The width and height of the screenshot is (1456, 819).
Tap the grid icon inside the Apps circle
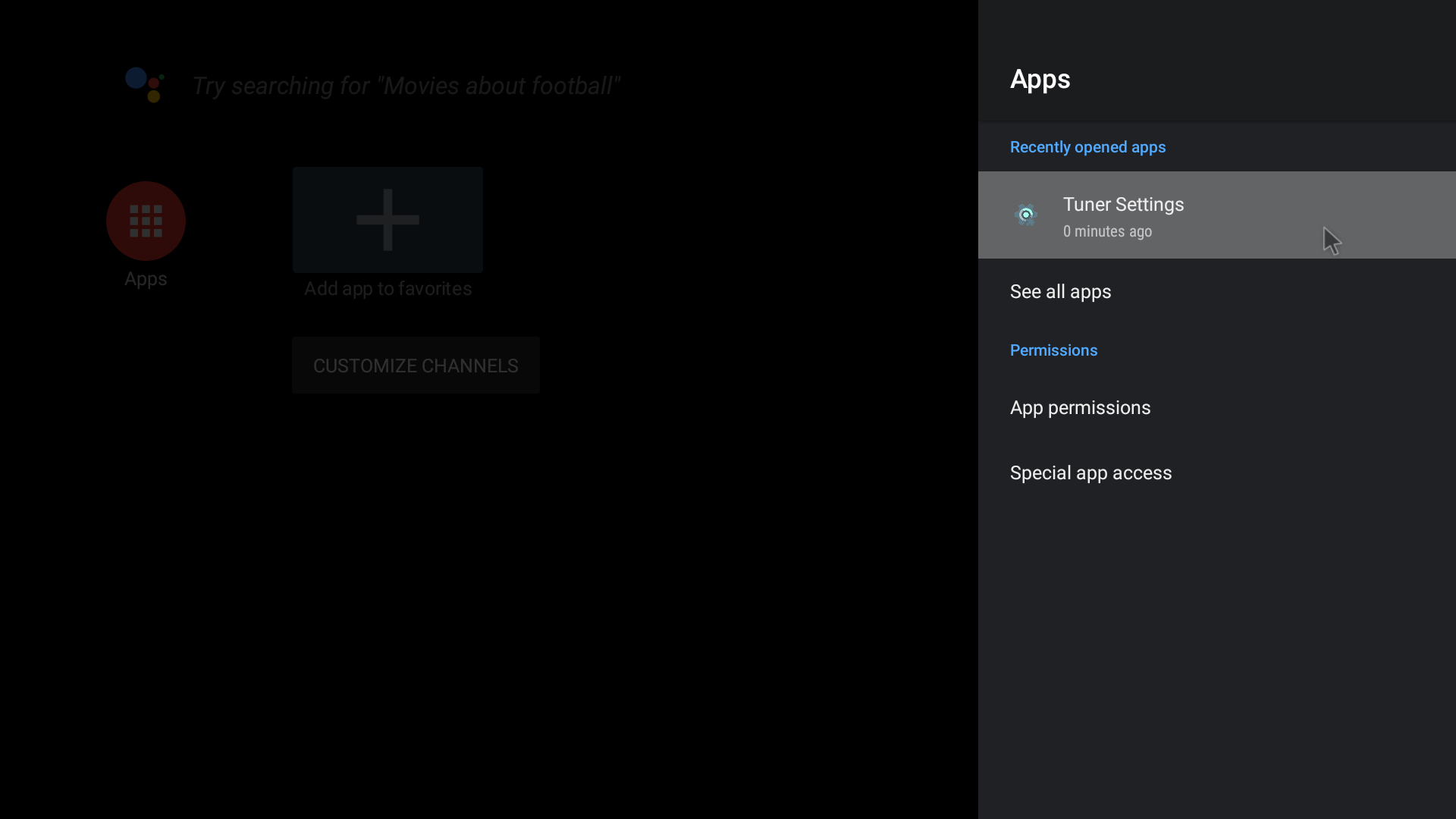coord(145,221)
